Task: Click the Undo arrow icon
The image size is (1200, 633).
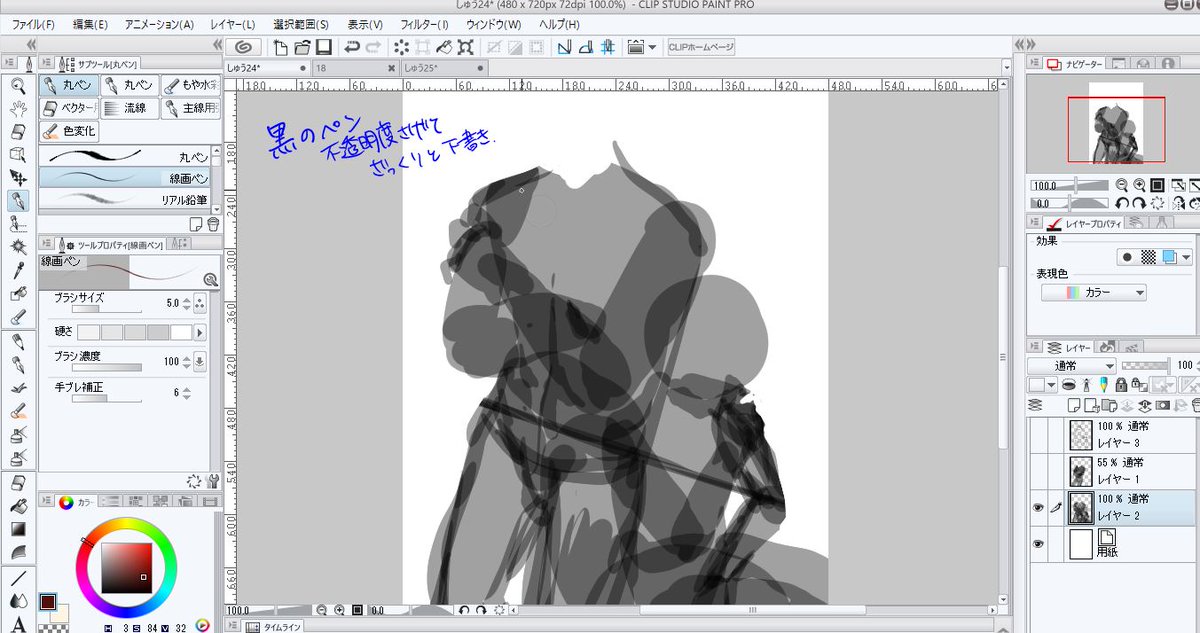Action: tap(351, 47)
